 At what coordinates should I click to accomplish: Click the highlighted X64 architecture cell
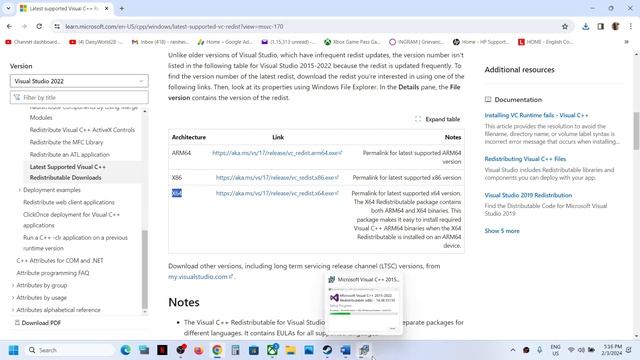click(x=177, y=193)
